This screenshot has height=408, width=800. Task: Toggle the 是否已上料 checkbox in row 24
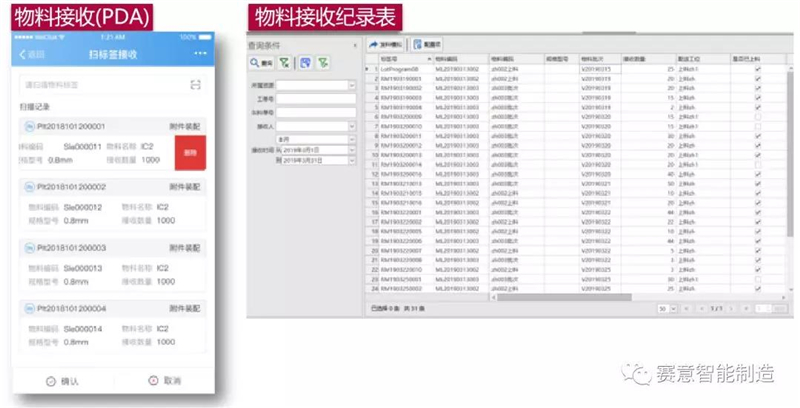point(757,287)
